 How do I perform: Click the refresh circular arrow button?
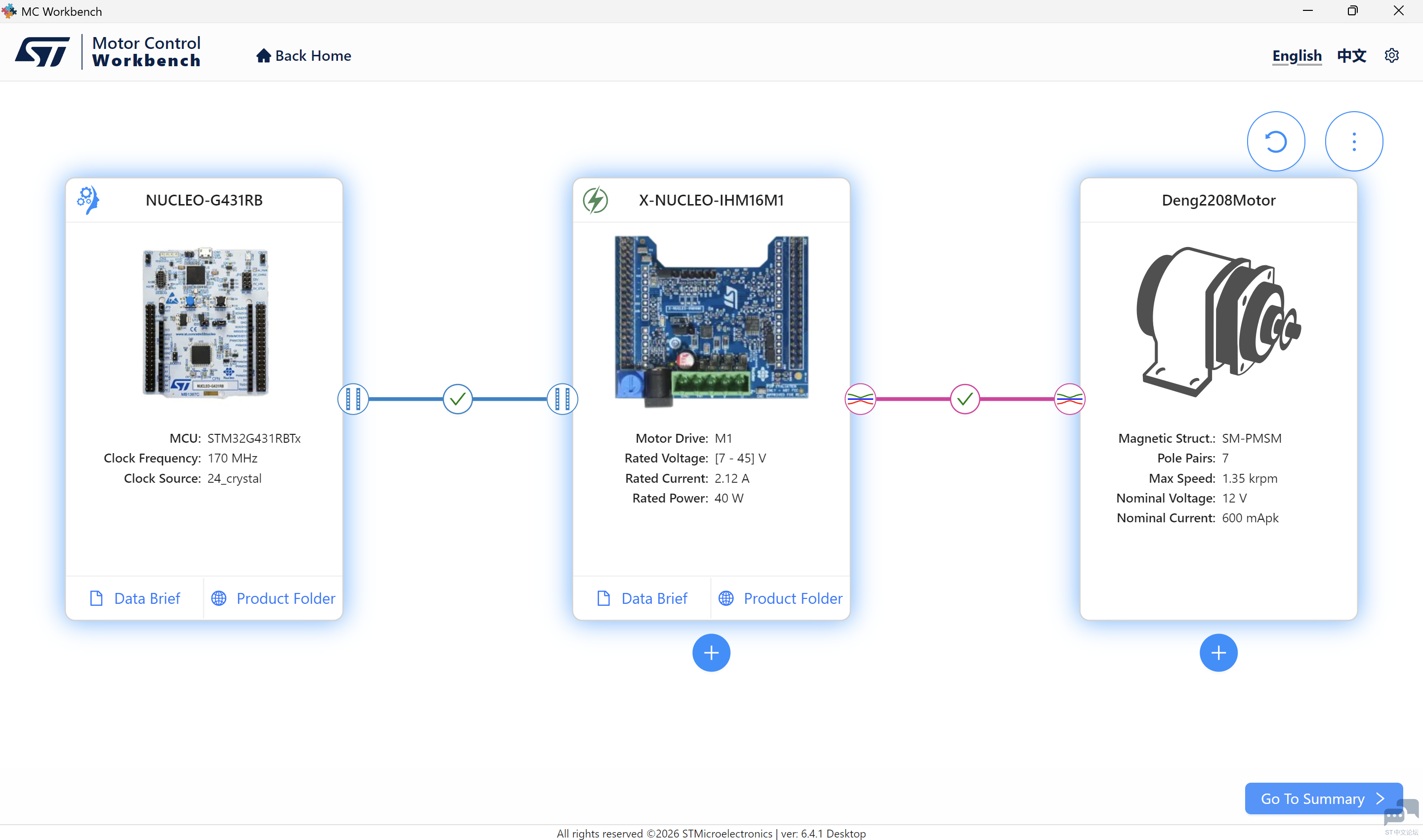point(1276,141)
